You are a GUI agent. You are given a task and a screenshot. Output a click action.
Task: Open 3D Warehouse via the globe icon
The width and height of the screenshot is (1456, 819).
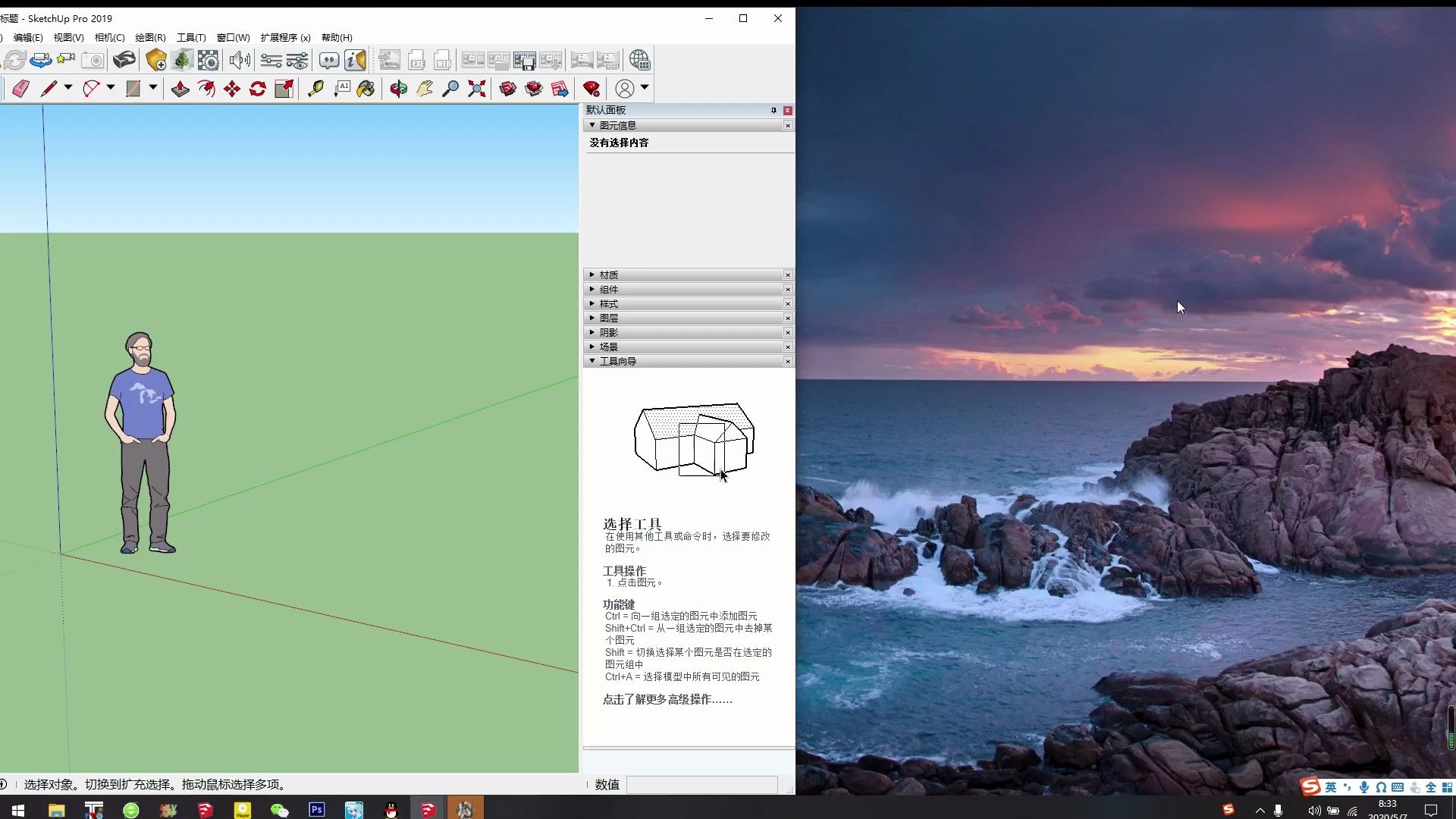click(x=641, y=60)
